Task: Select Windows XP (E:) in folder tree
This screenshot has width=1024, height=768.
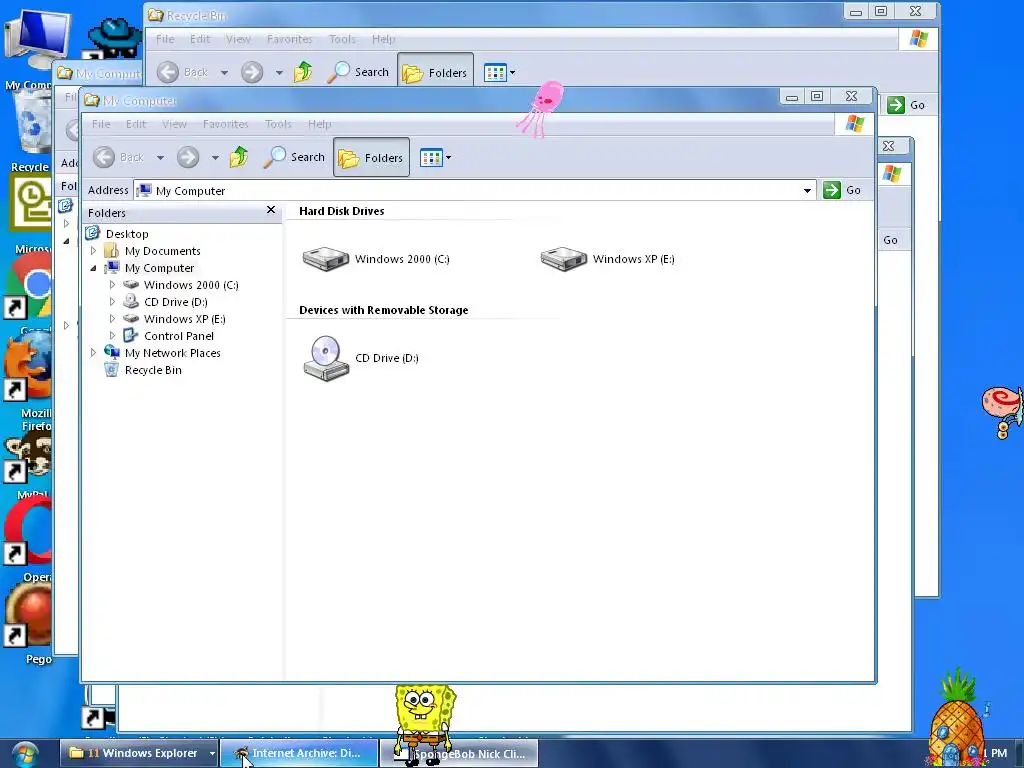Action: point(184,319)
